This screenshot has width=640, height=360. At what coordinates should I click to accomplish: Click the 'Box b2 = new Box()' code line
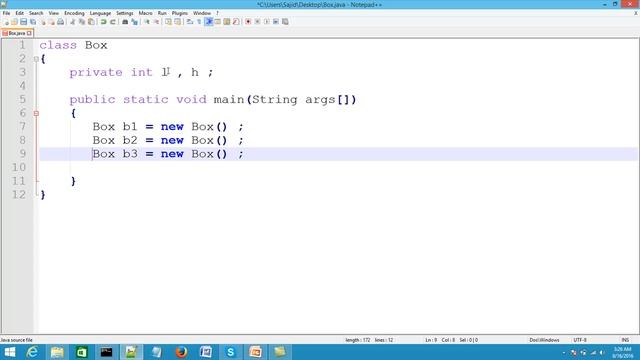168,140
